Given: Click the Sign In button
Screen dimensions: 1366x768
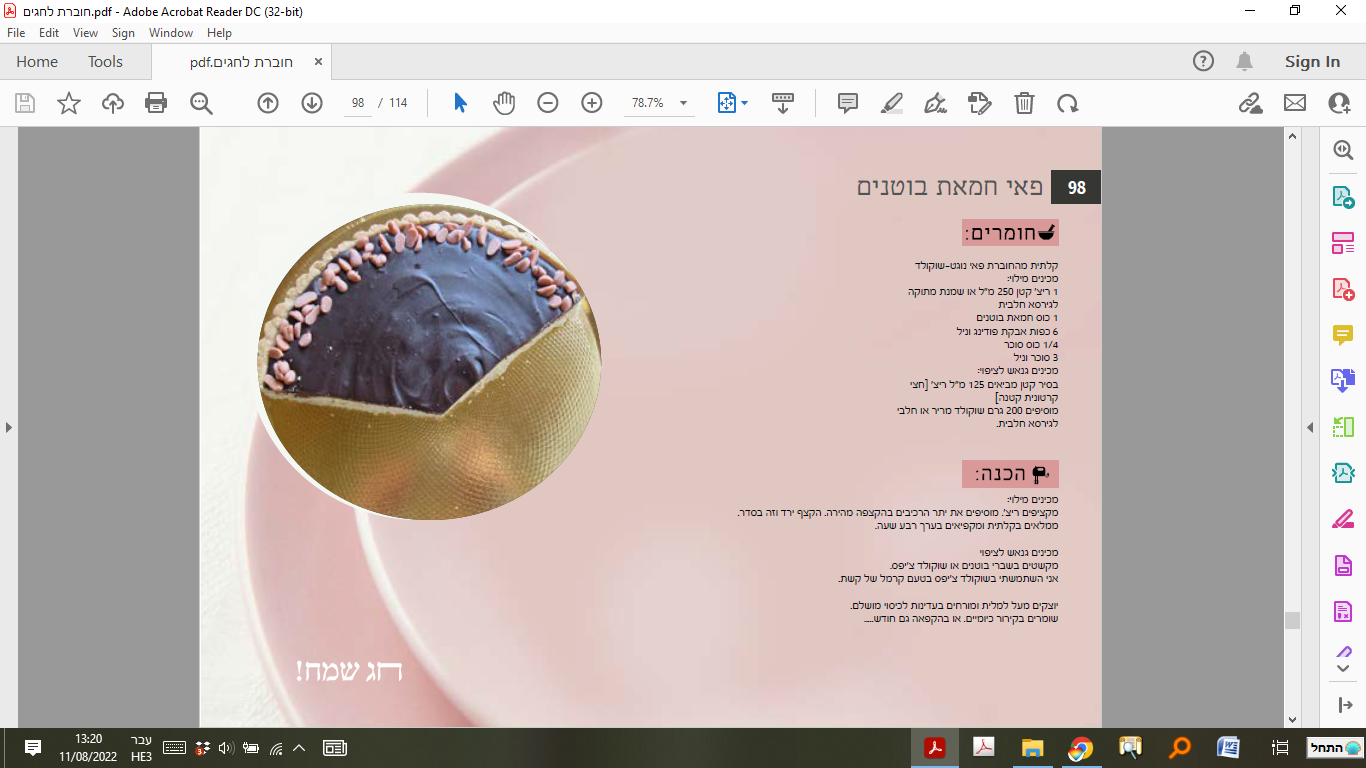Looking at the screenshot, I should 1312,62.
